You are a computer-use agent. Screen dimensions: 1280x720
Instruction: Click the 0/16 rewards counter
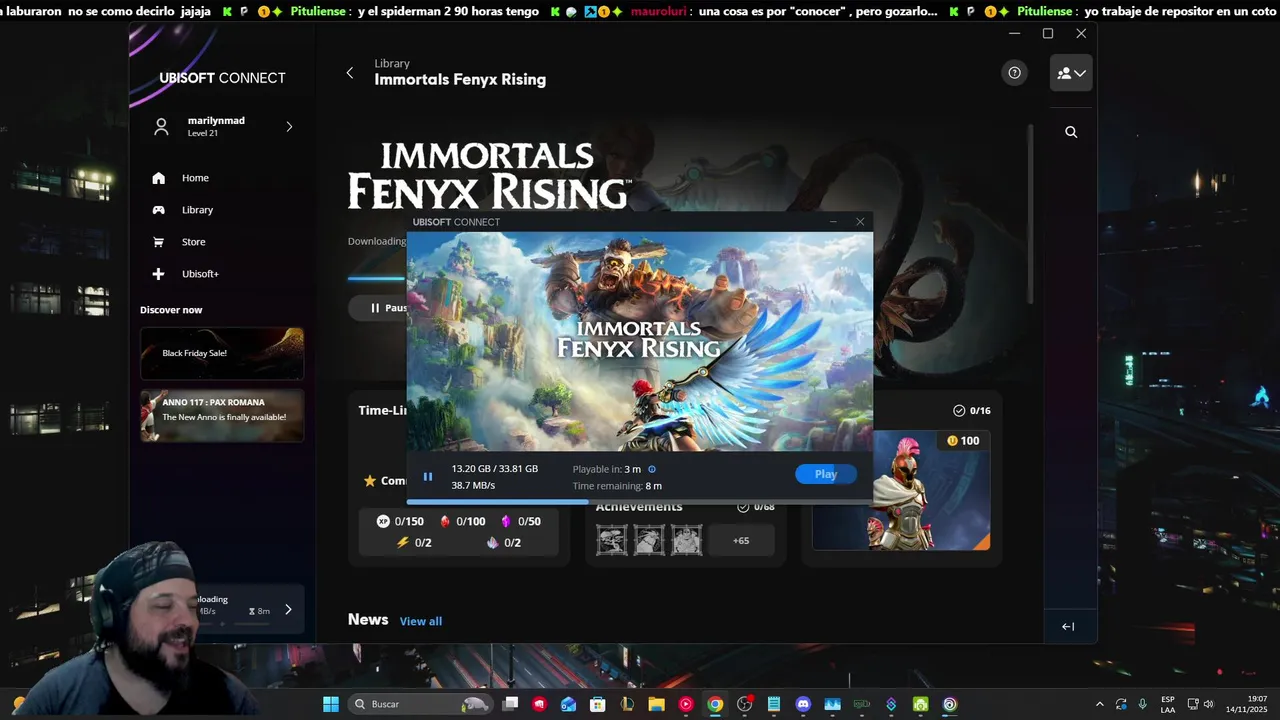coord(972,411)
